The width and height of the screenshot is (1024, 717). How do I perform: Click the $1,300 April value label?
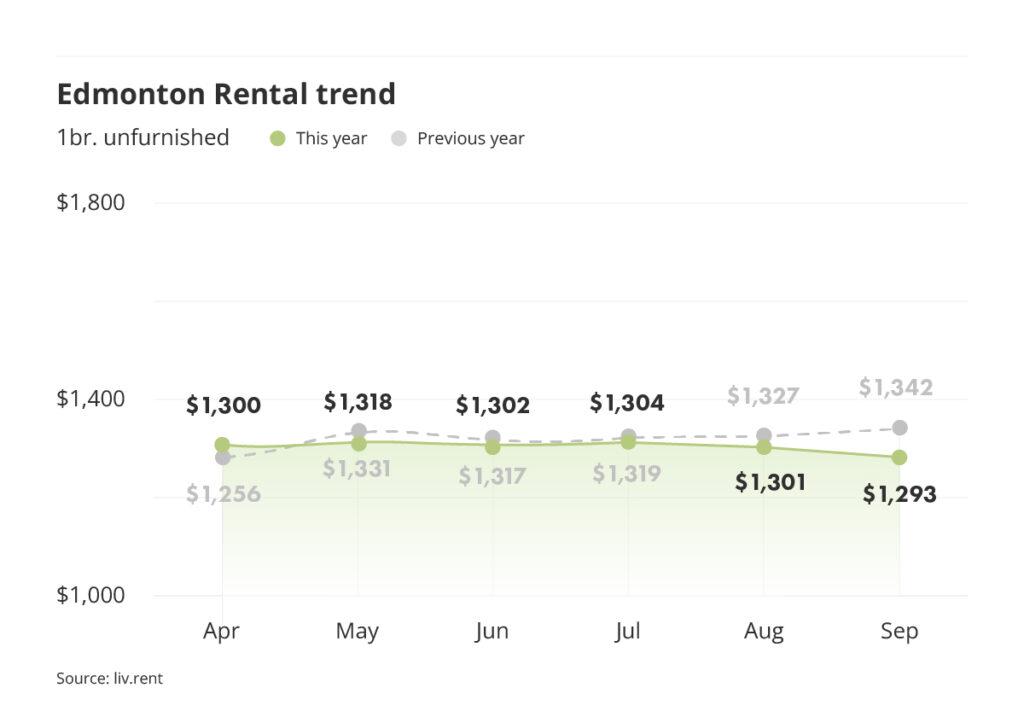[223, 405]
